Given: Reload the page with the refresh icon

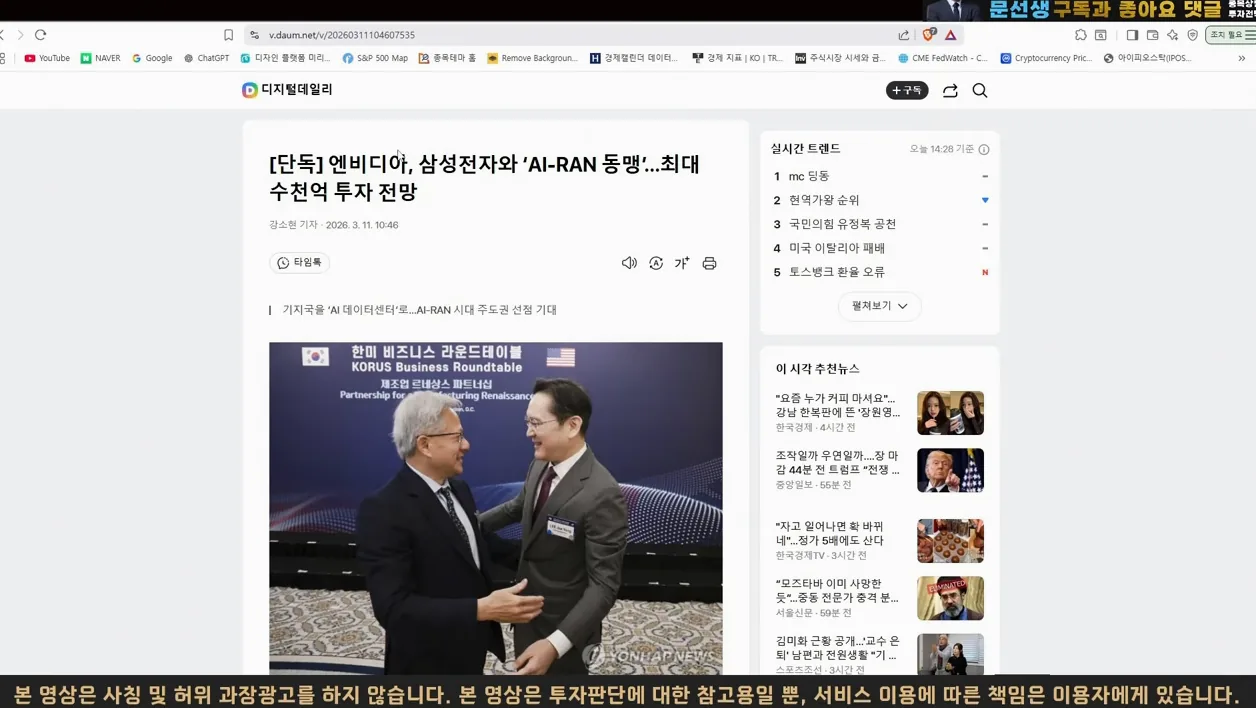Looking at the screenshot, I should pyautogui.click(x=41, y=35).
